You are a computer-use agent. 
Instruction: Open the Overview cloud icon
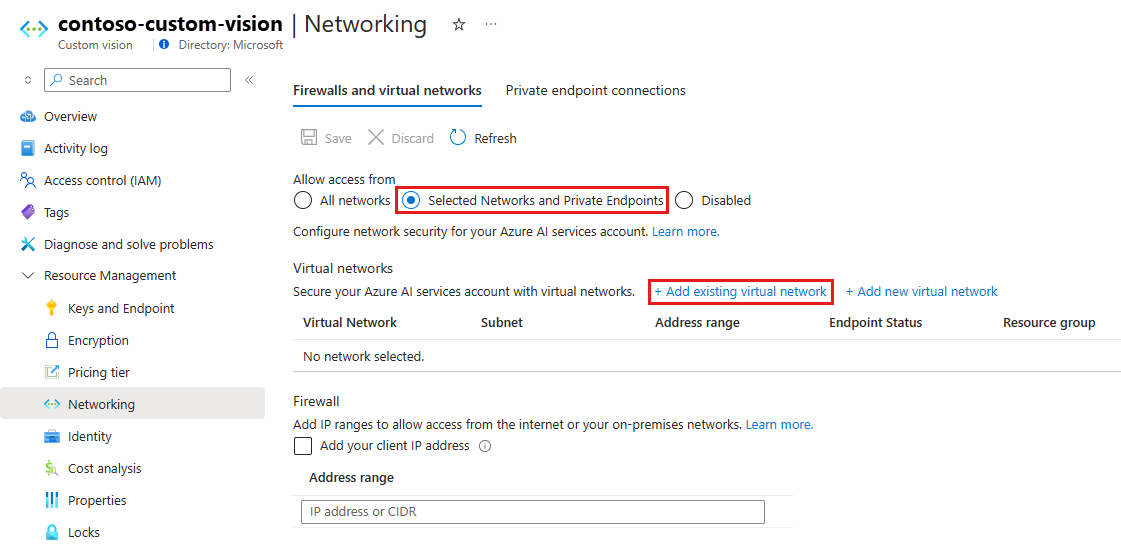(x=28, y=117)
